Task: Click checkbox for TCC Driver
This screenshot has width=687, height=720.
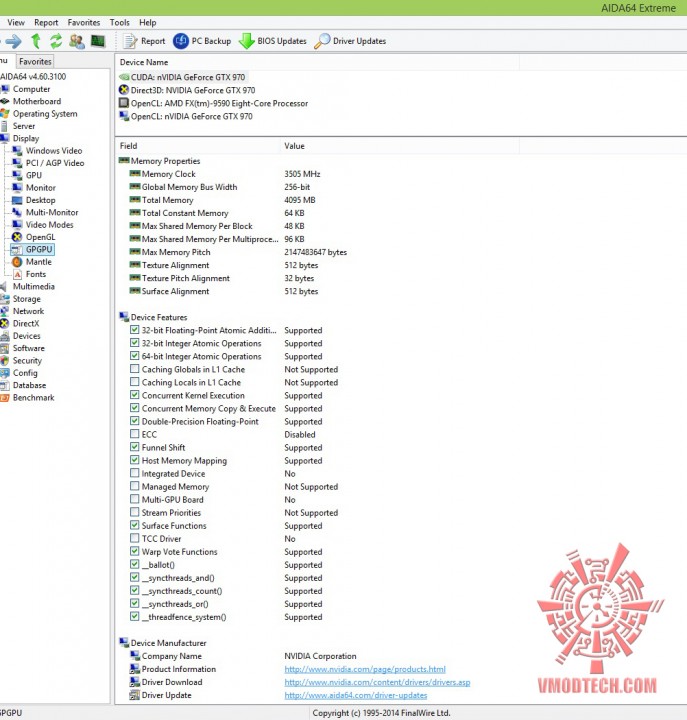Action: 135,538
